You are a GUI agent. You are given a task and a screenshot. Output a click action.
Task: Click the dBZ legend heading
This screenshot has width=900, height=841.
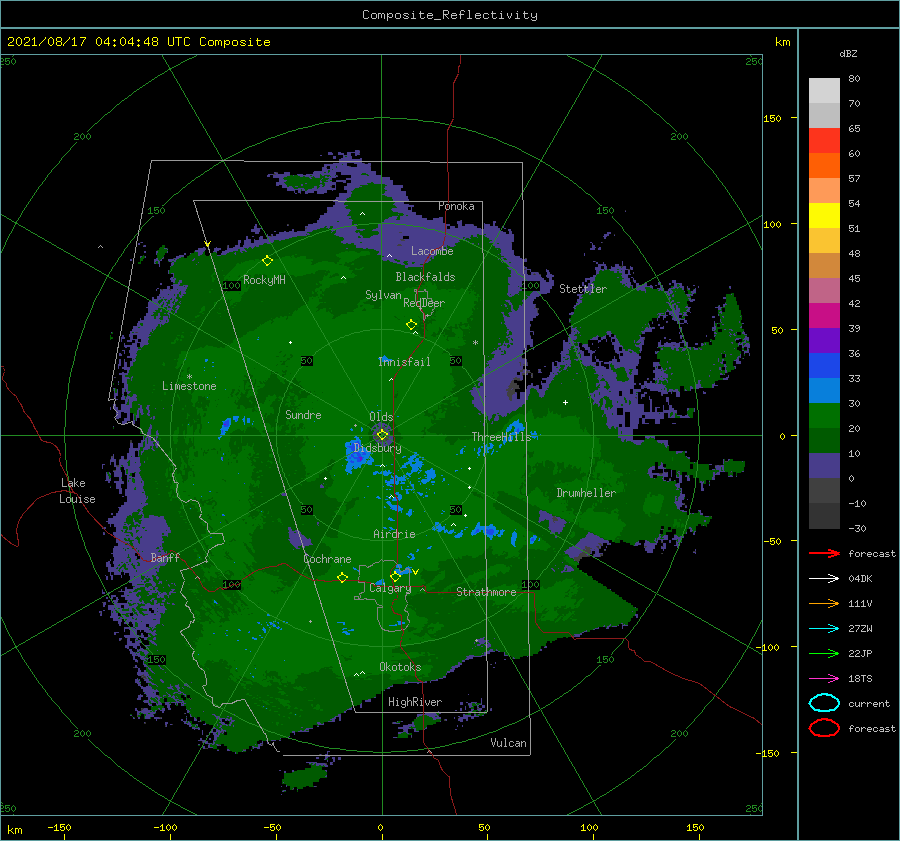click(x=848, y=53)
